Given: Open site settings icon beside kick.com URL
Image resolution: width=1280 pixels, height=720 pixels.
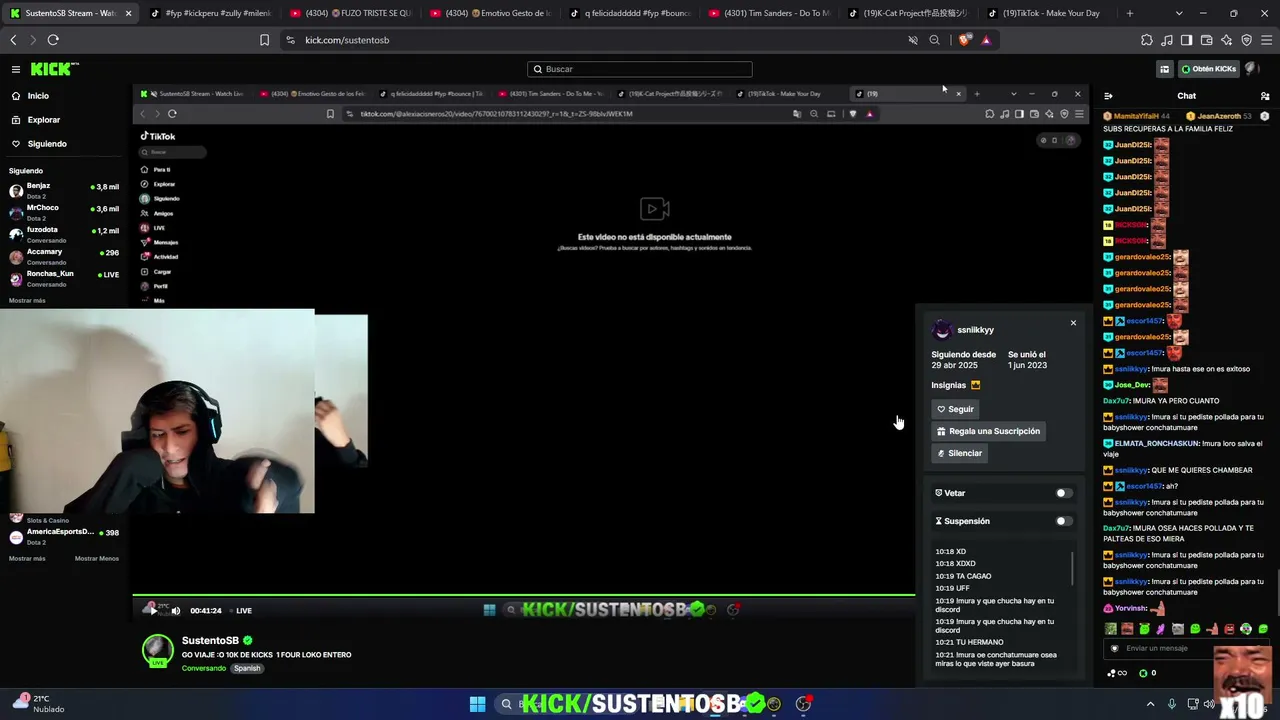Looking at the screenshot, I should [x=290, y=40].
